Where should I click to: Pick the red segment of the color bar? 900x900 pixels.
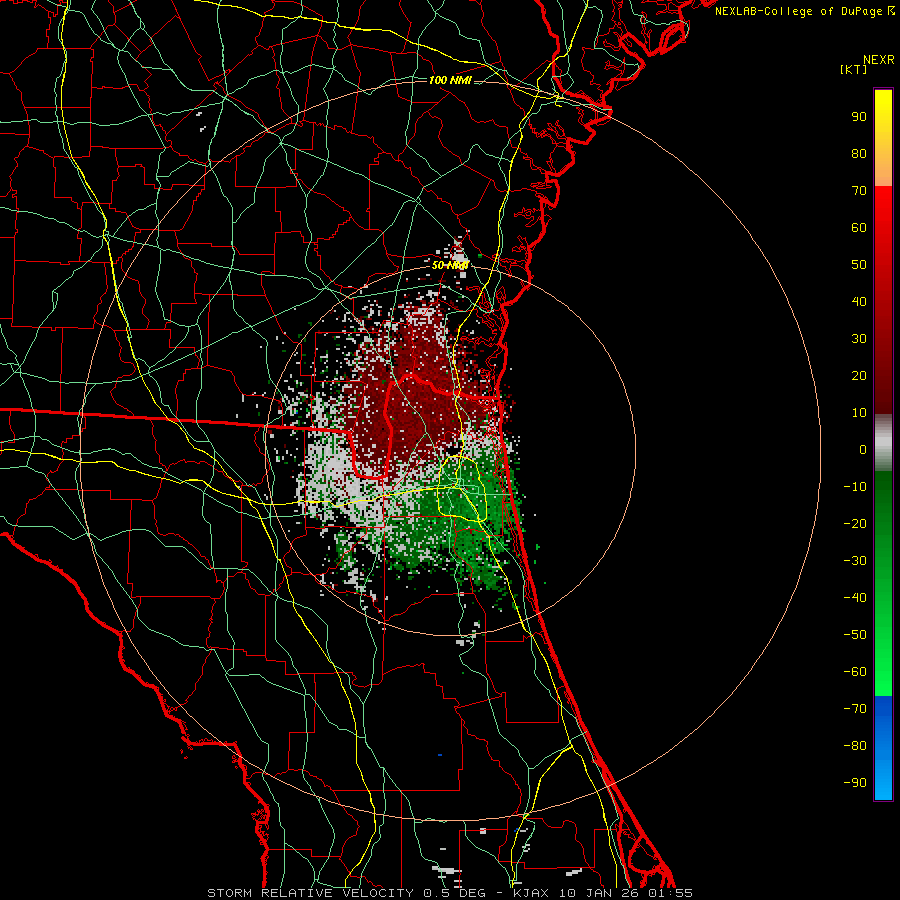coord(883,300)
